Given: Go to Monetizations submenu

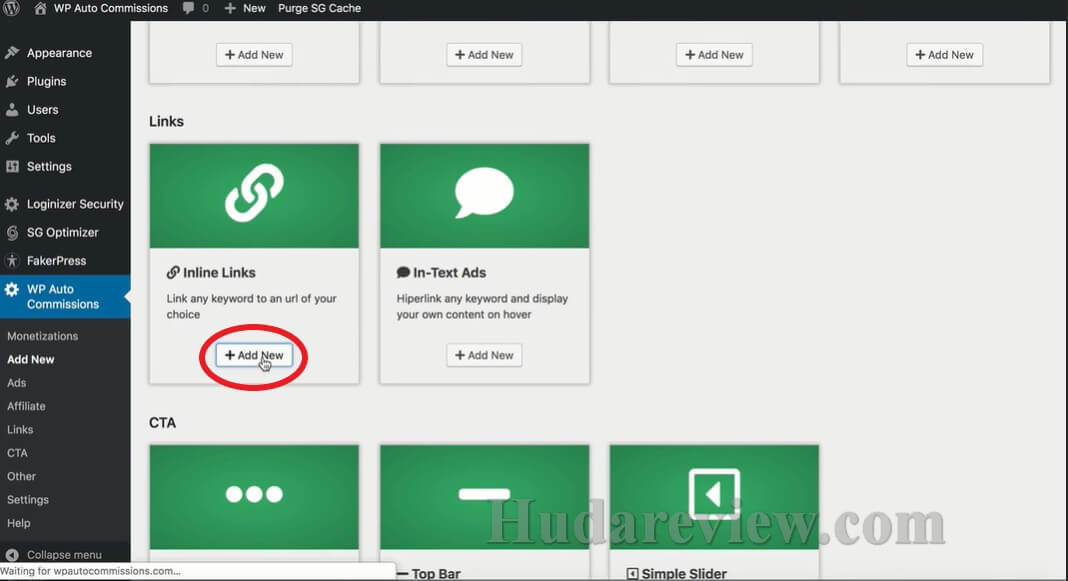Looking at the screenshot, I should pos(42,336).
